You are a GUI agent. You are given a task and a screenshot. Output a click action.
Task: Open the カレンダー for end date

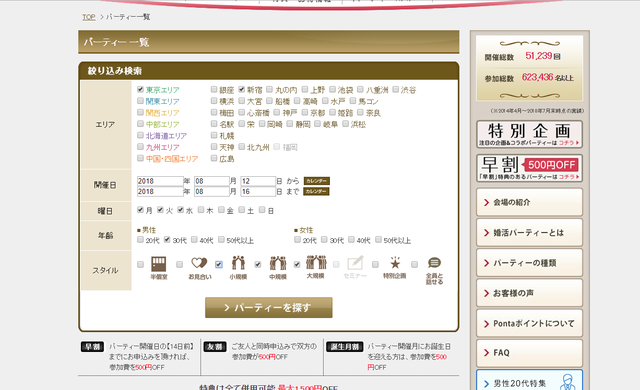tap(316, 191)
